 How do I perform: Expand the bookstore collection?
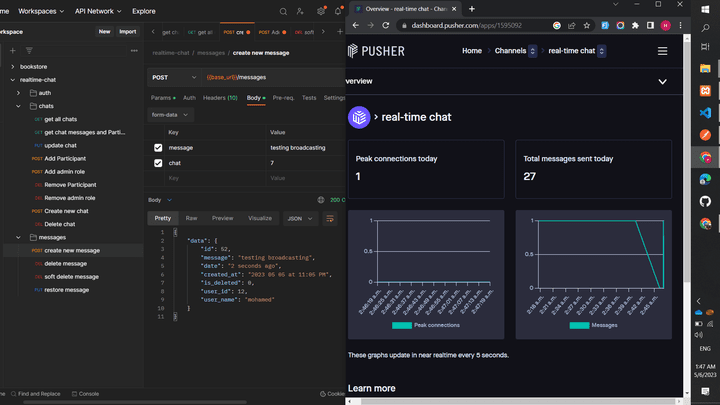pos(13,67)
